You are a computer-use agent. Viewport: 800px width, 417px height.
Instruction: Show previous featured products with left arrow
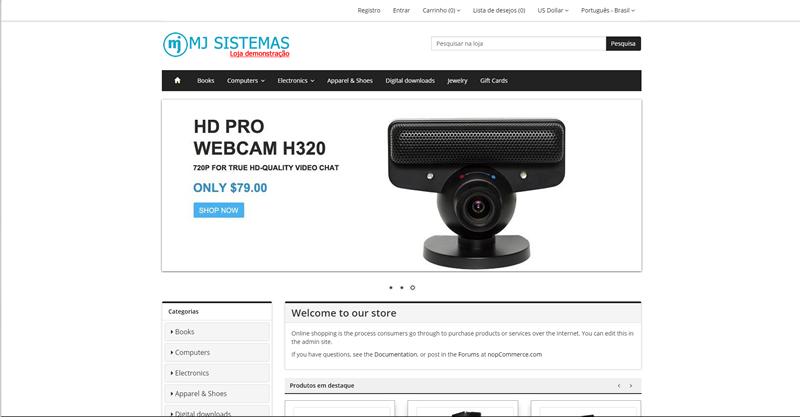[619, 385]
